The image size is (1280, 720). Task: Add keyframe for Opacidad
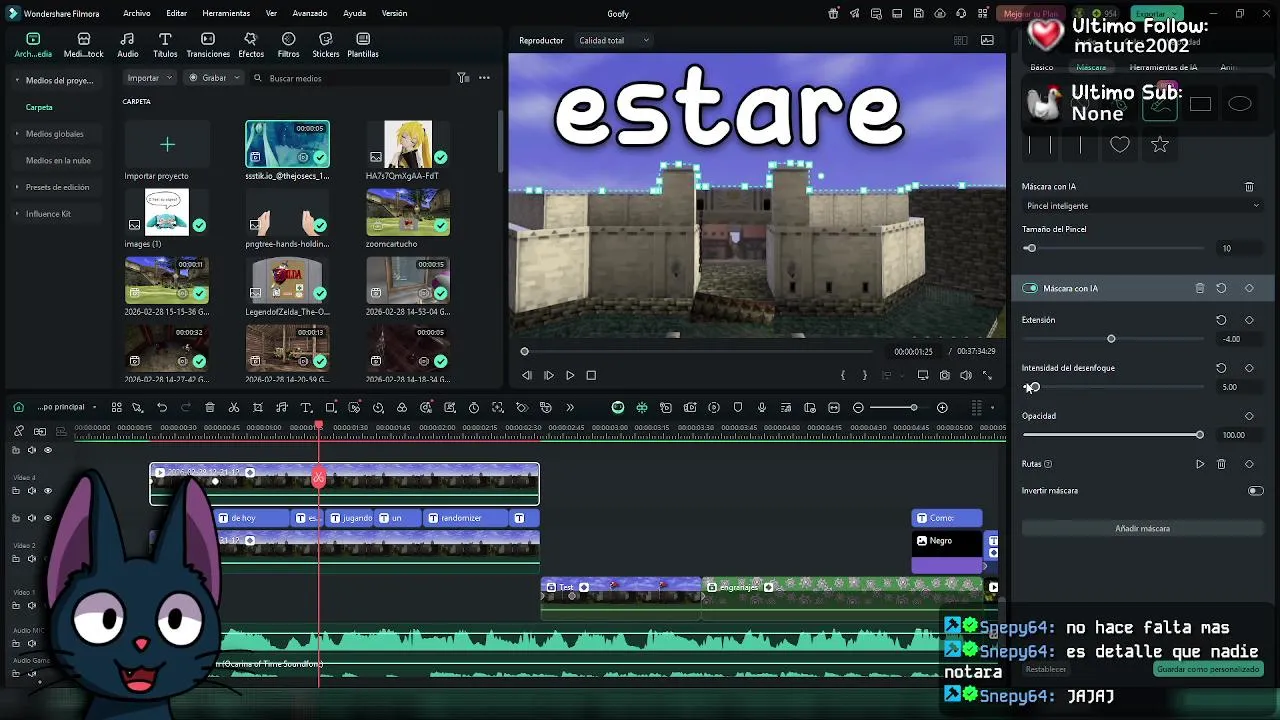coord(1249,416)
